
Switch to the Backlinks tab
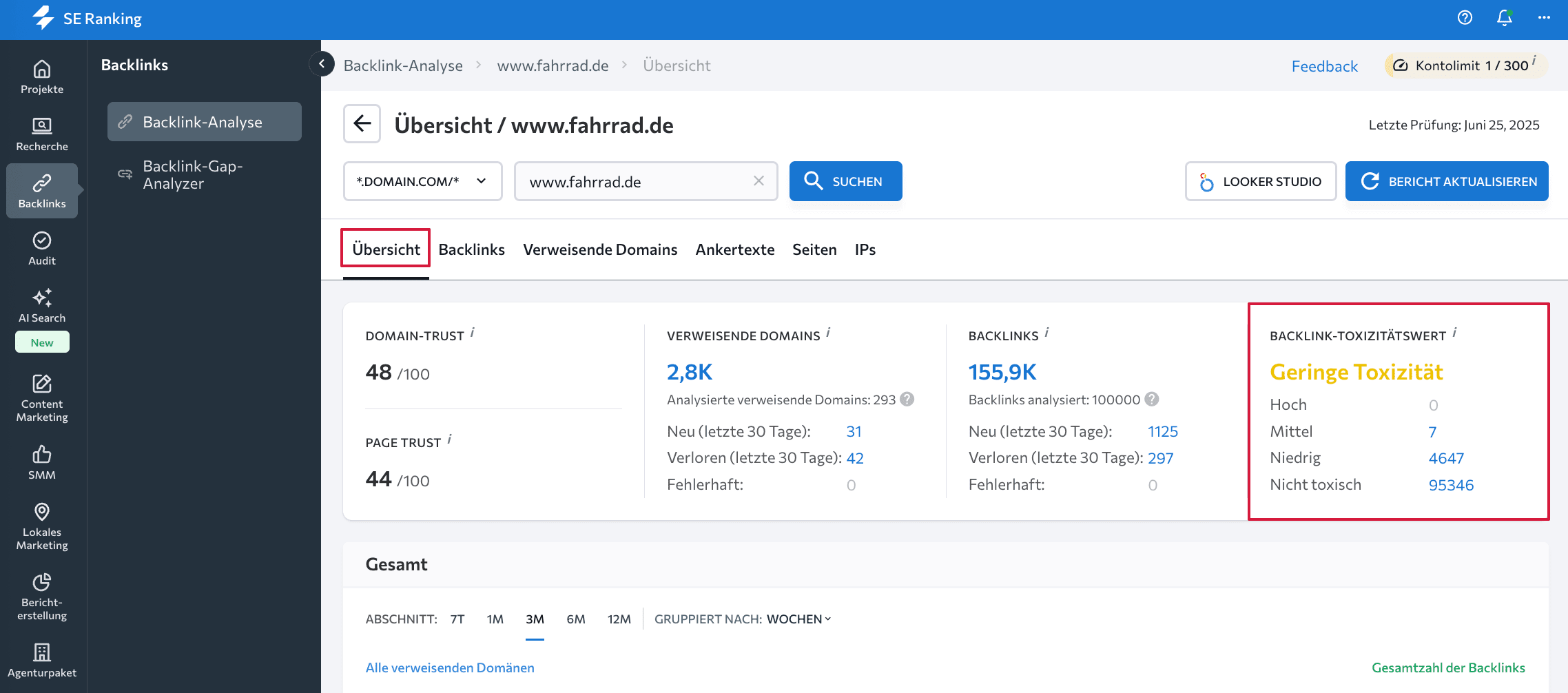472,249
